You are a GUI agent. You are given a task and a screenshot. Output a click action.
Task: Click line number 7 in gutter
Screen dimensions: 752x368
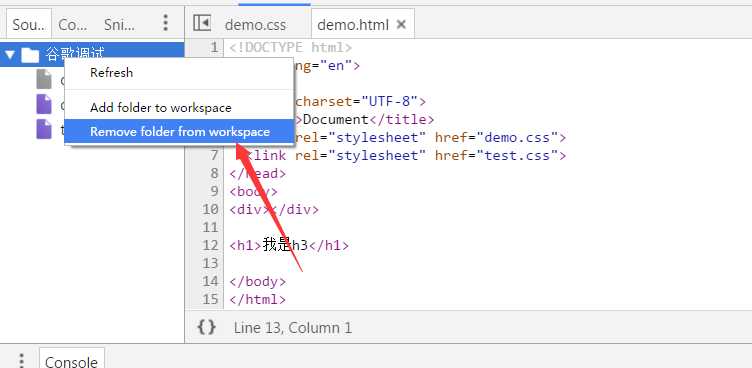[214, 155]
